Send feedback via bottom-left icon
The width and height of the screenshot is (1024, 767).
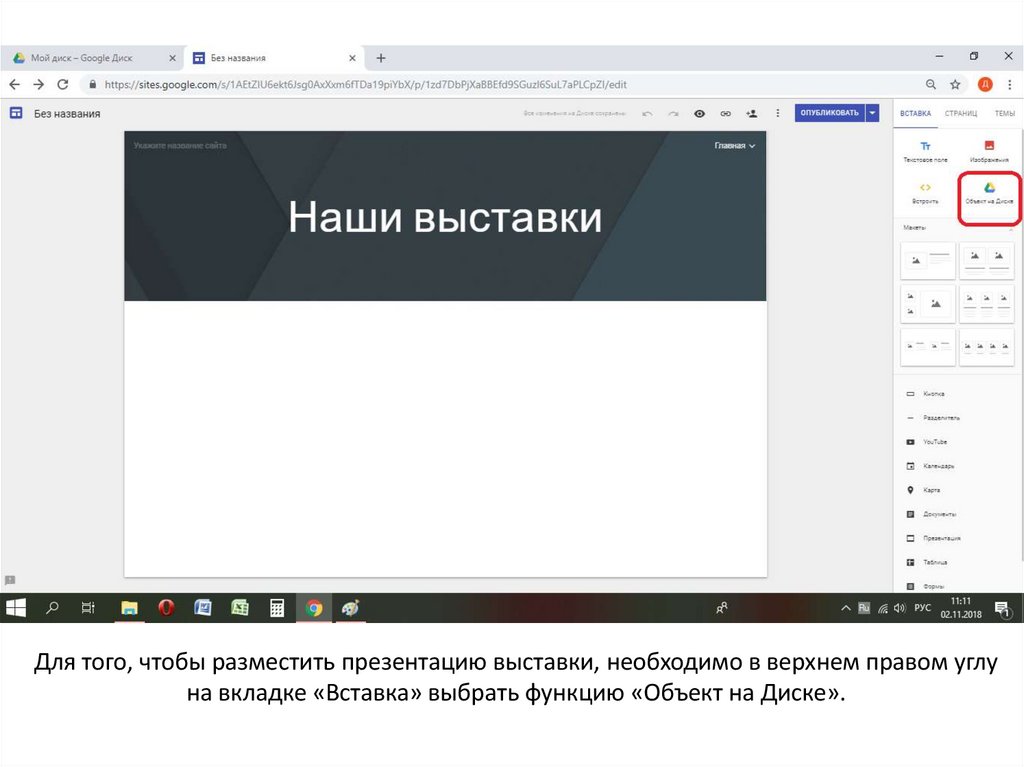tap(10, 580)
